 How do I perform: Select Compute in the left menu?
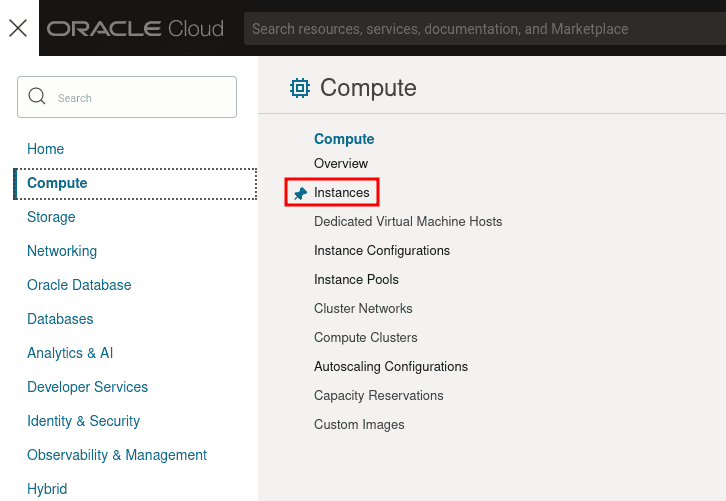click(x=136, y=183)
